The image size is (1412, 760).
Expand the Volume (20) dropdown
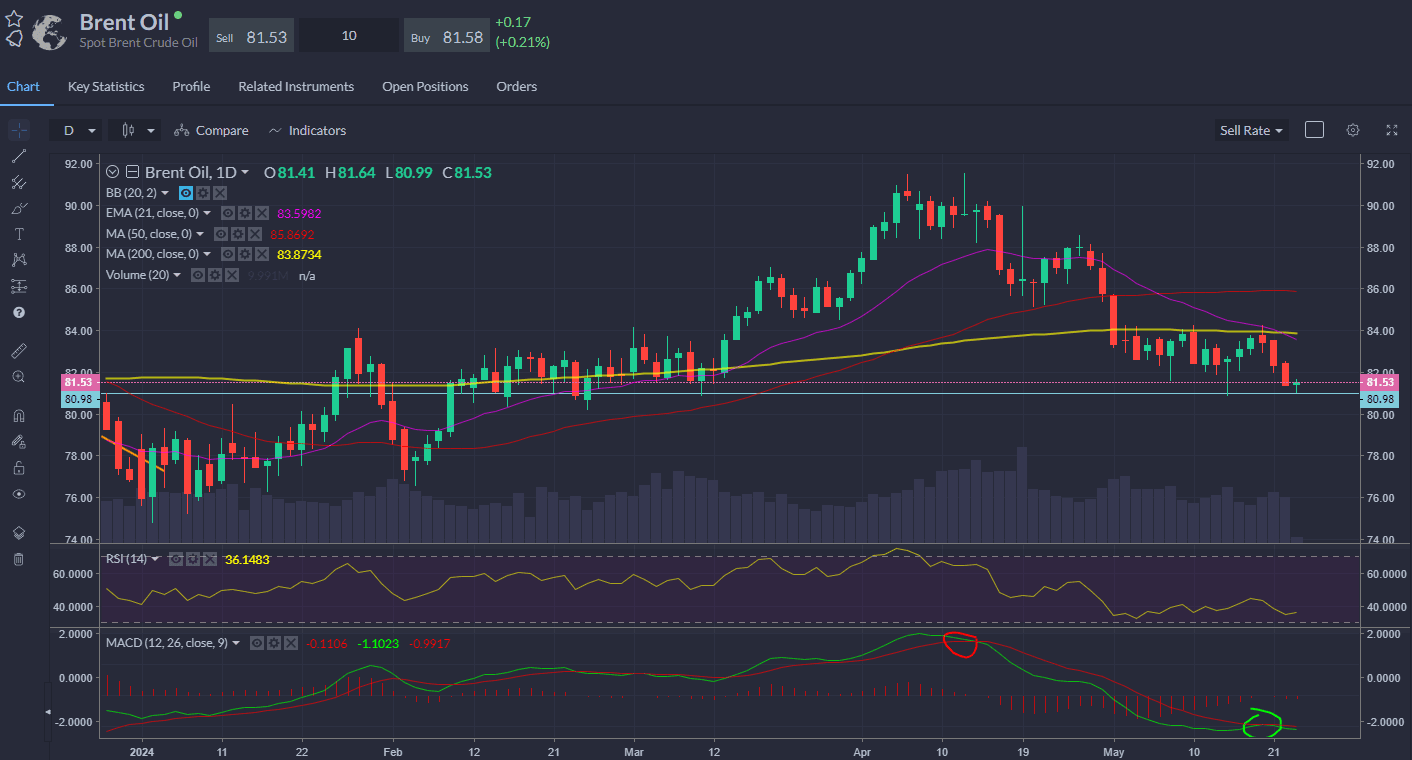pos(177,275)
